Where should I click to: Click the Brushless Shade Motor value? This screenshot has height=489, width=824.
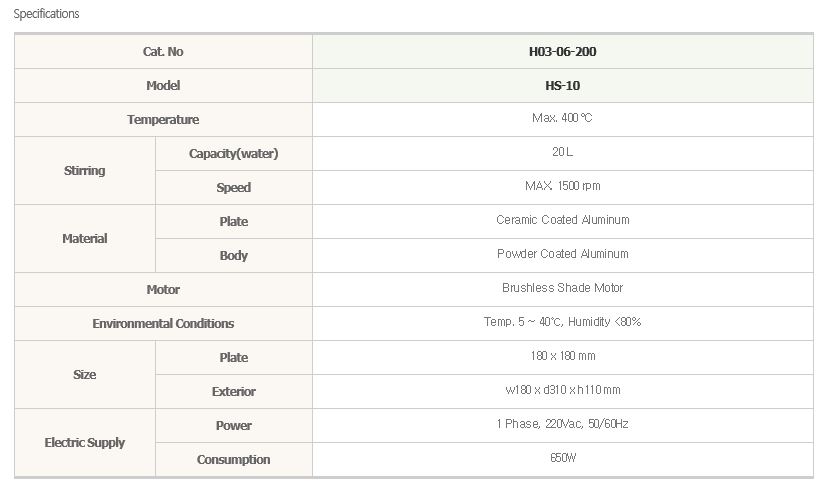[562, 288]
